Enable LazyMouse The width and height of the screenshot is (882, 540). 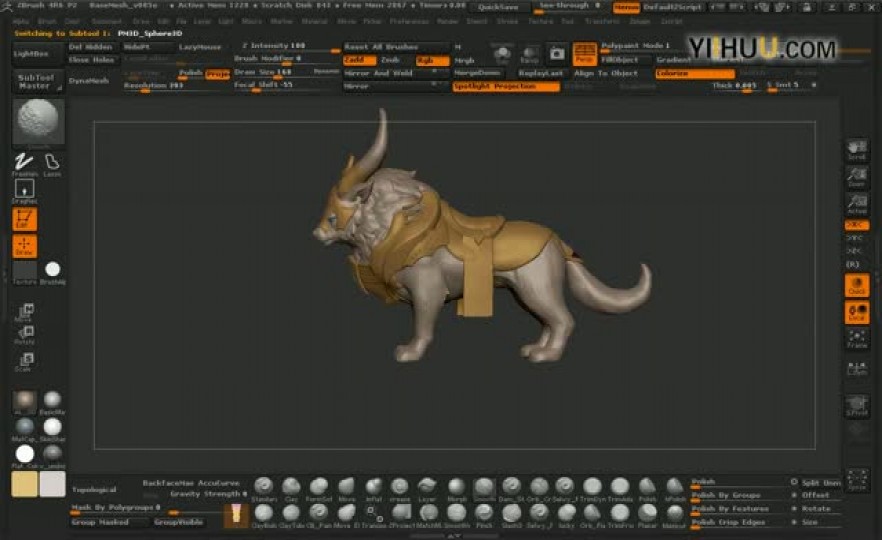200,47
